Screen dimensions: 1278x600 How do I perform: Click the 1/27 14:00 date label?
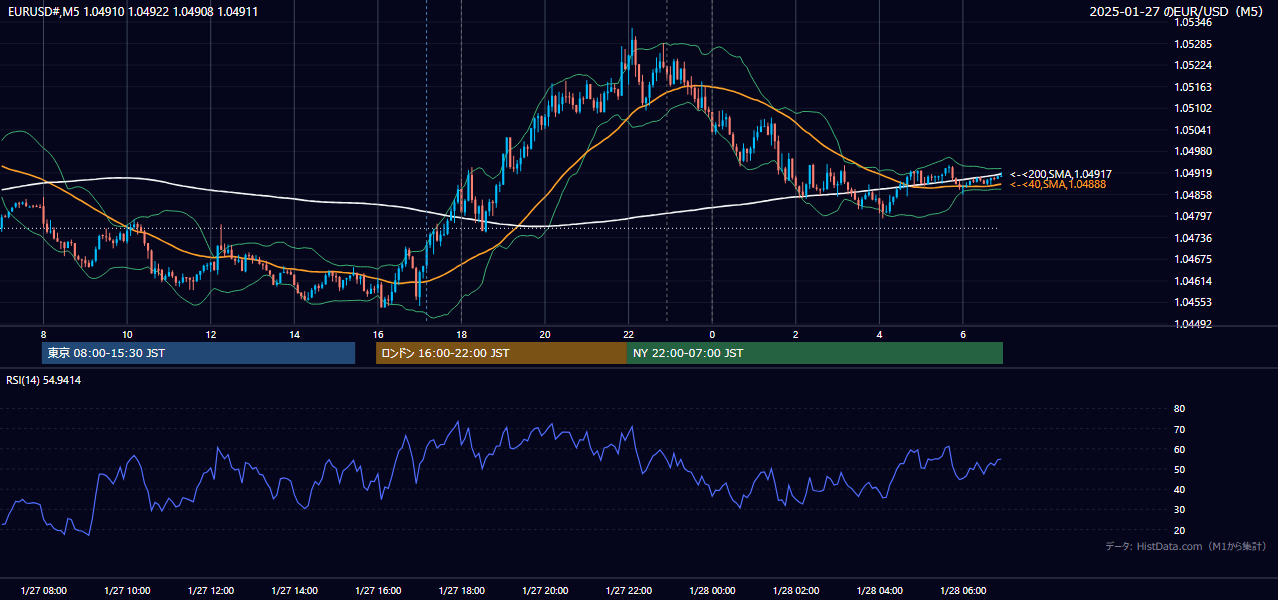[x=294, y=591]
